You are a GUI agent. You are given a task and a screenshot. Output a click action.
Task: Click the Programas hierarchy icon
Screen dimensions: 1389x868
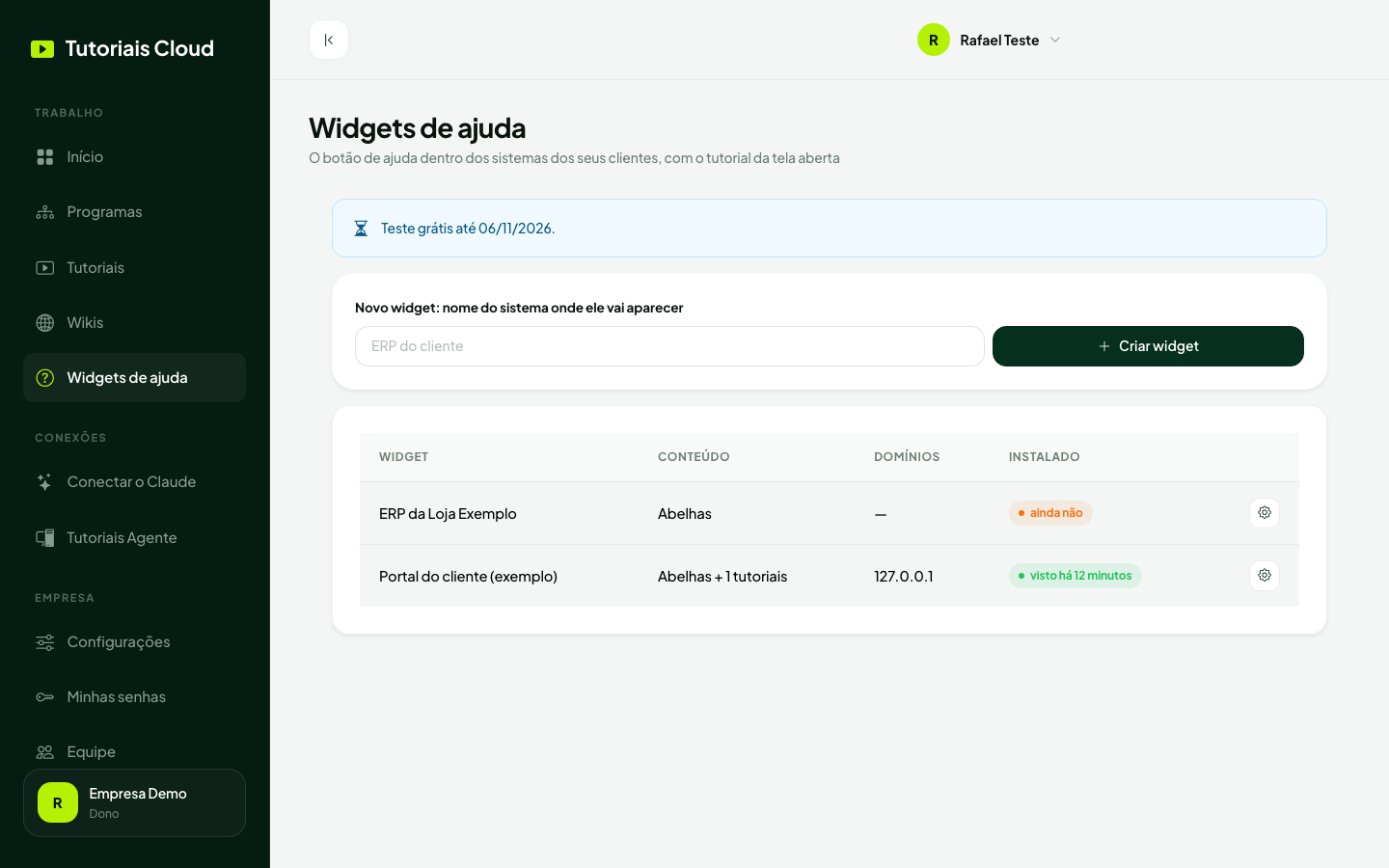click(45, 212)
